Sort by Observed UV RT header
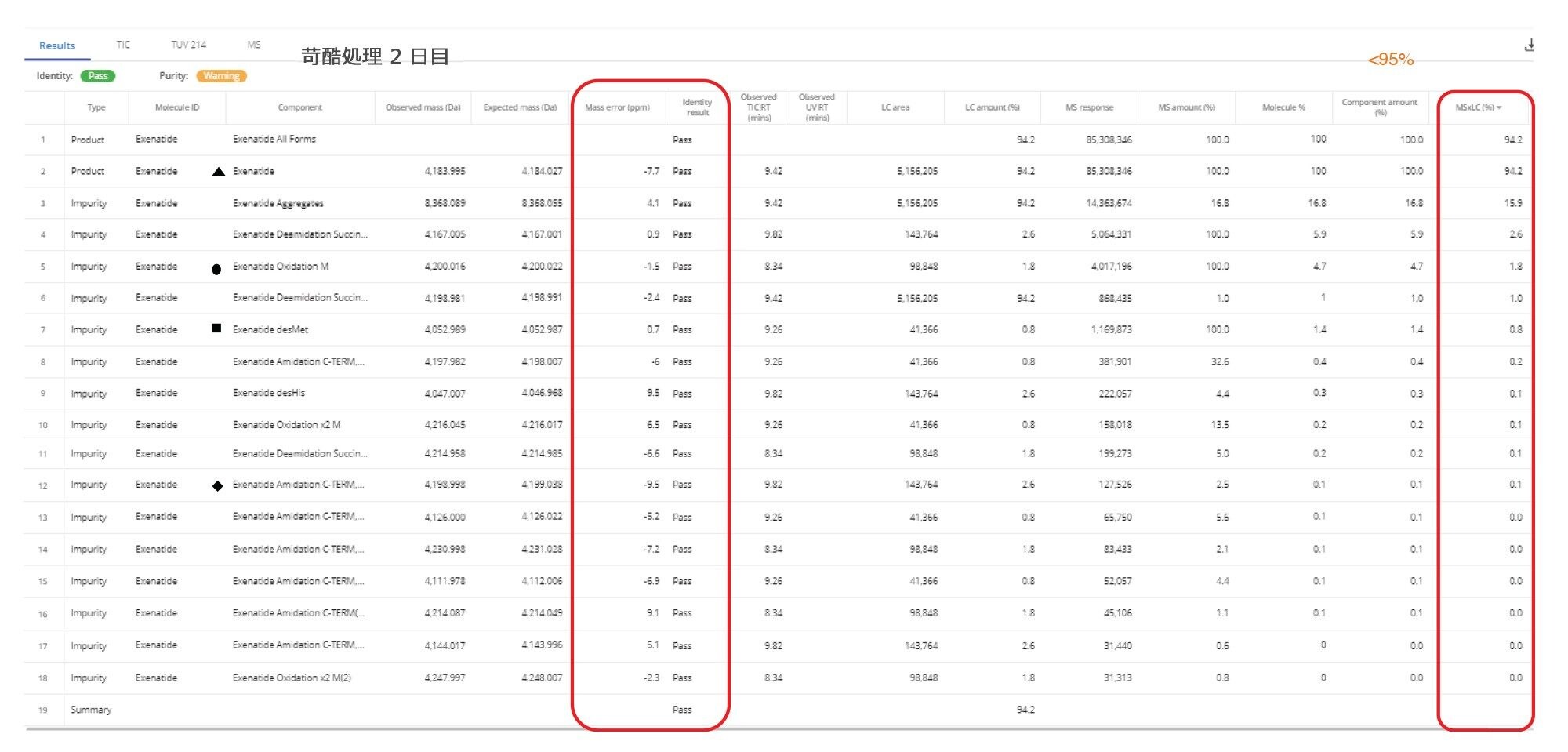This screenshot has width=1568, height=752. [817, 107]
